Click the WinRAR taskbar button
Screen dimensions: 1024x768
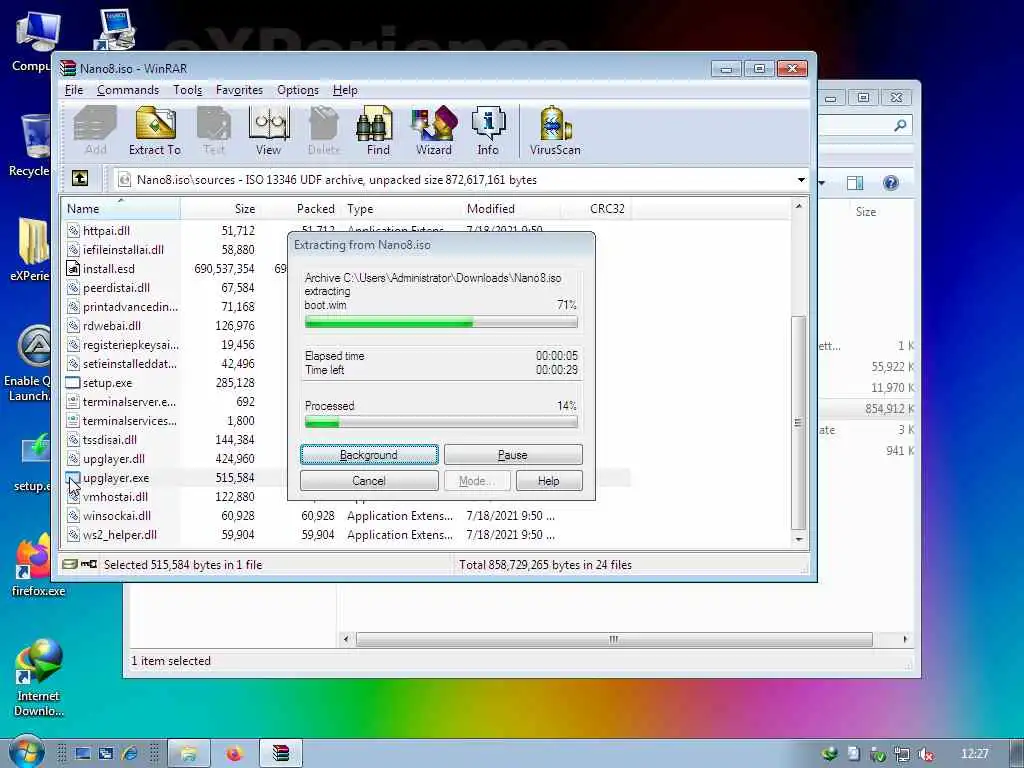(281, 754)
